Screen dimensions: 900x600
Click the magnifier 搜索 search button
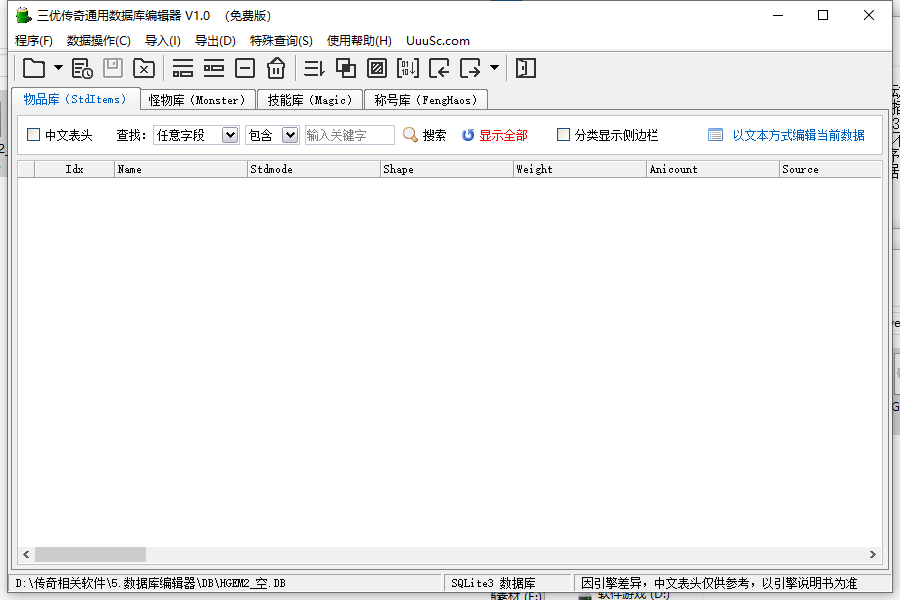(424, 135)
